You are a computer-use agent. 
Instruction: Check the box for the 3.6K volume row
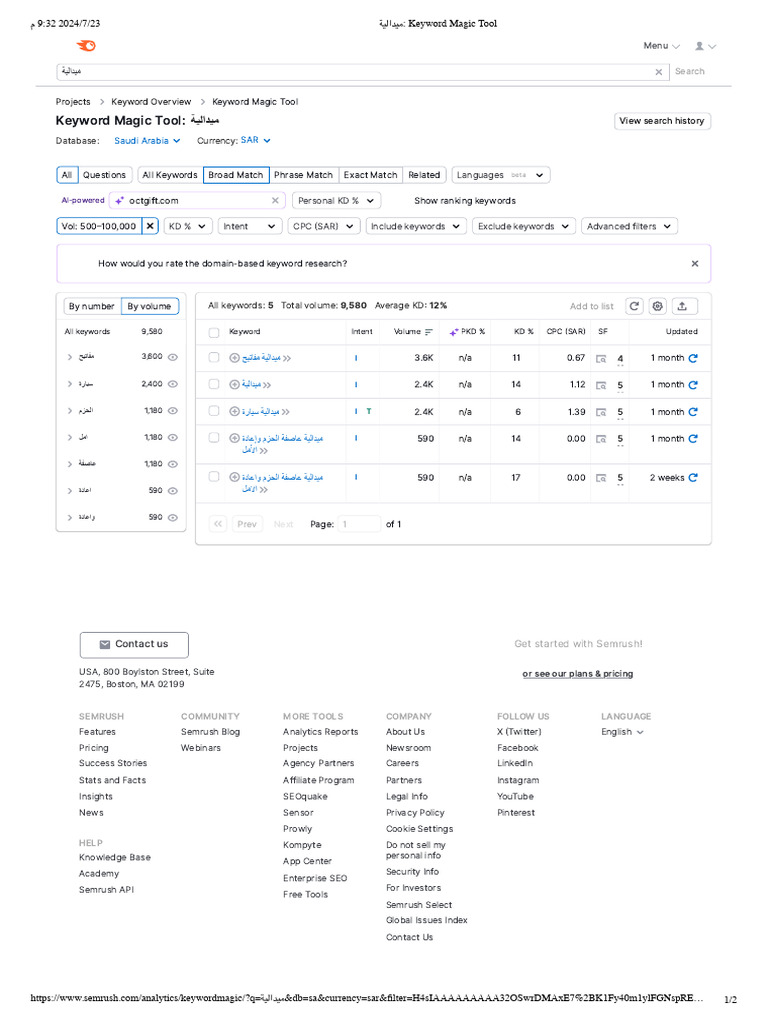(x=214, y=357)
